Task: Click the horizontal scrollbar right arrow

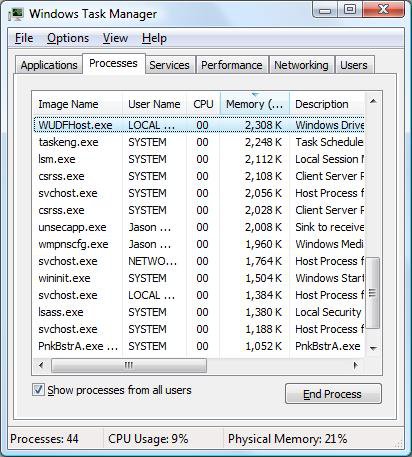Action: (356, 365)
